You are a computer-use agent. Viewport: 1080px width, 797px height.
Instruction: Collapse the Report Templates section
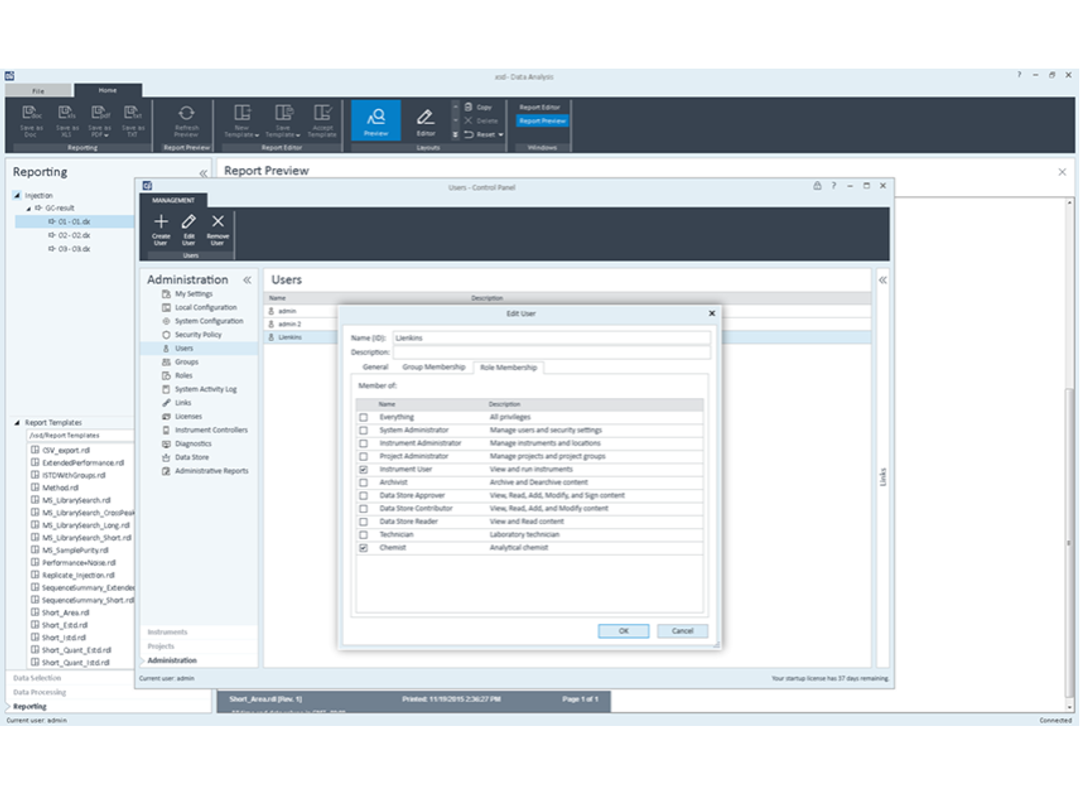(x=17, y=422)
